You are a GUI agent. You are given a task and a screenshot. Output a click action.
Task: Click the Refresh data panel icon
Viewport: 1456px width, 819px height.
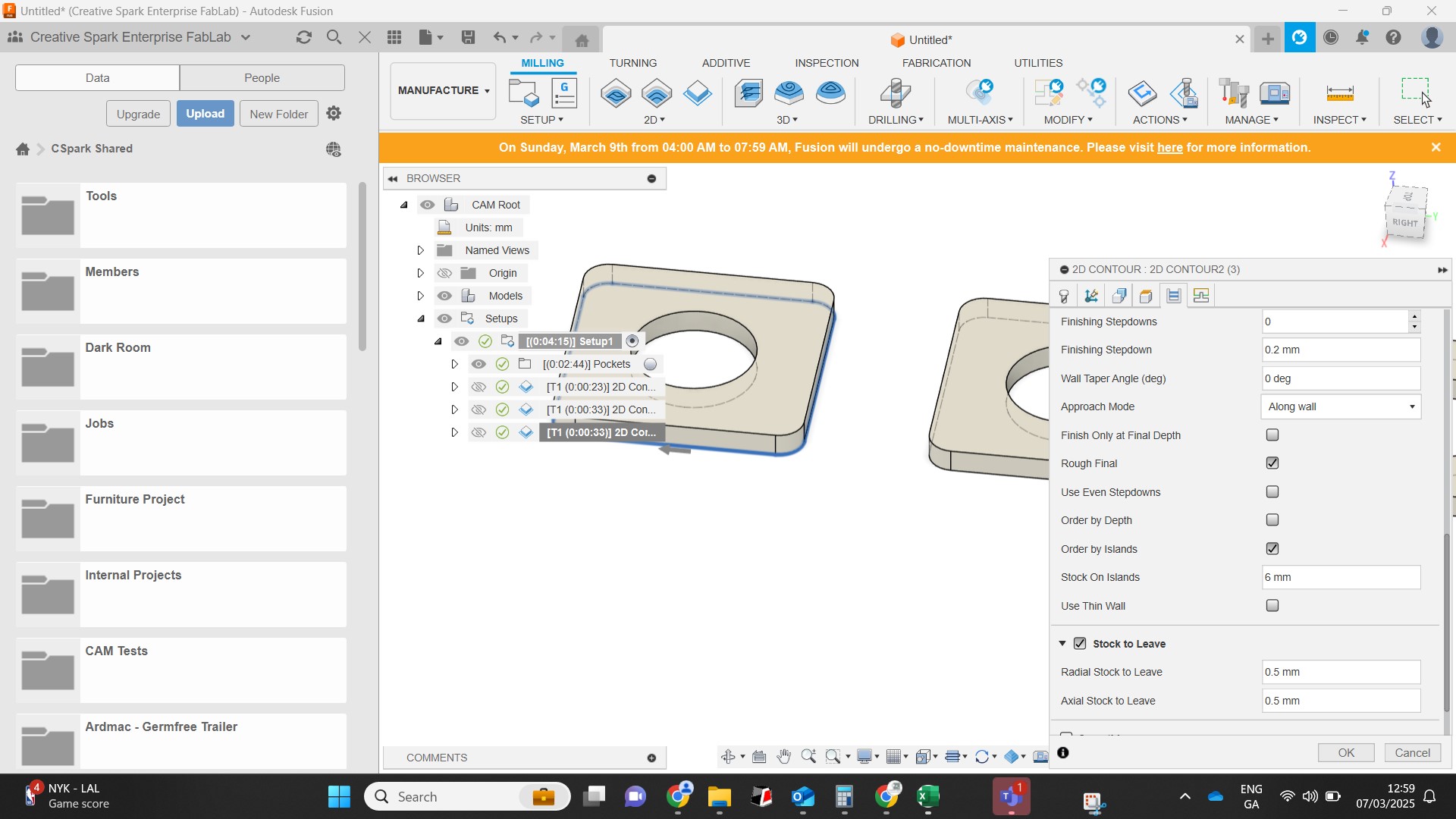[304, 37]
